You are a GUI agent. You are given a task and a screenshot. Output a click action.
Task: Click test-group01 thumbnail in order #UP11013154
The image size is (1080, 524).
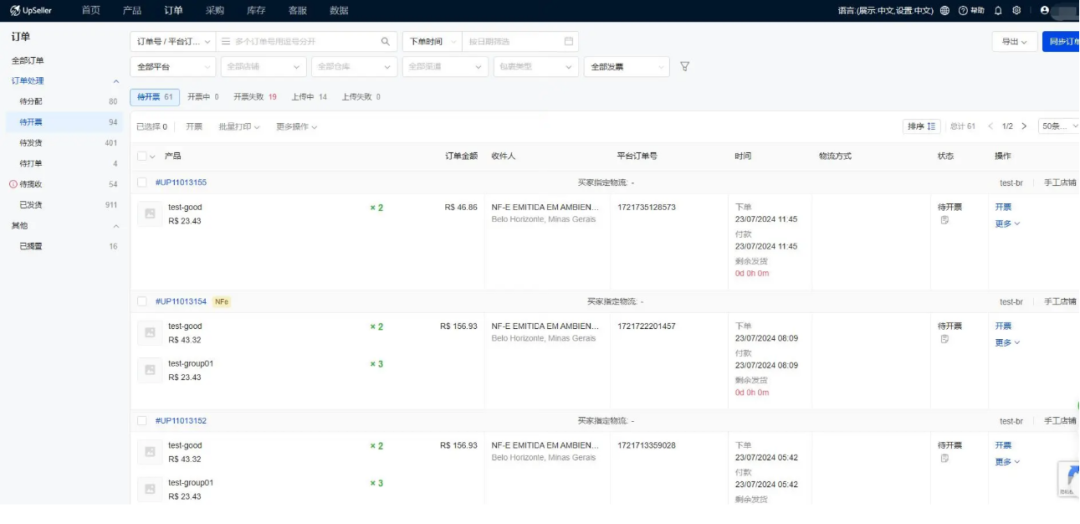click(x=149, y=370)
